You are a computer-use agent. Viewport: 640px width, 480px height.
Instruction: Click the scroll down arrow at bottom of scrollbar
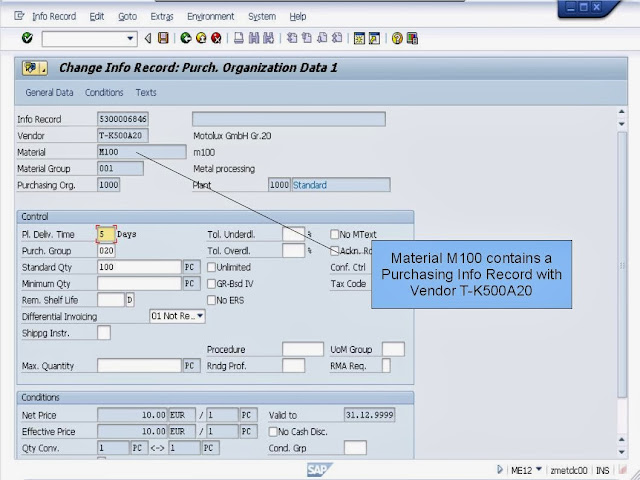(622, 452)
